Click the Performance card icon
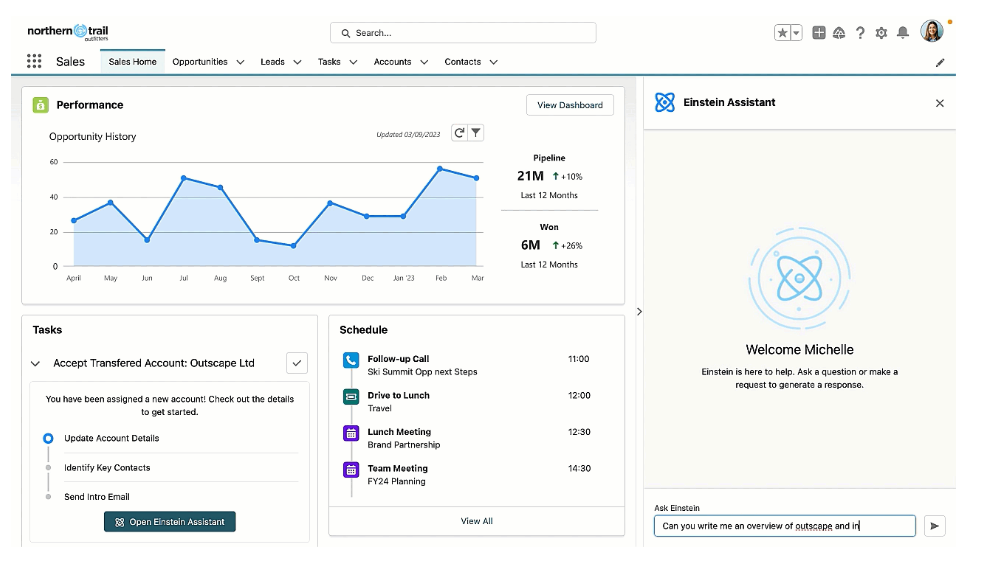Viewport: 996px width, 573px height. (x=41, y=105)
